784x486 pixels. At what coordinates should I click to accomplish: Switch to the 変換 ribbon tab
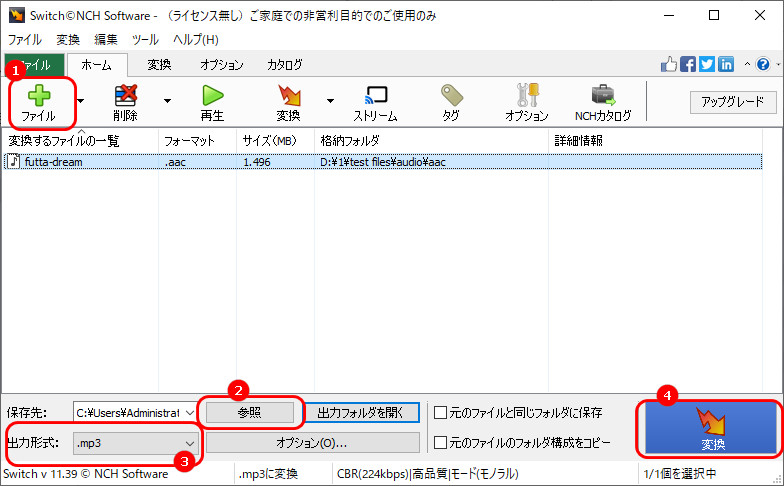(x=160, y=64)
